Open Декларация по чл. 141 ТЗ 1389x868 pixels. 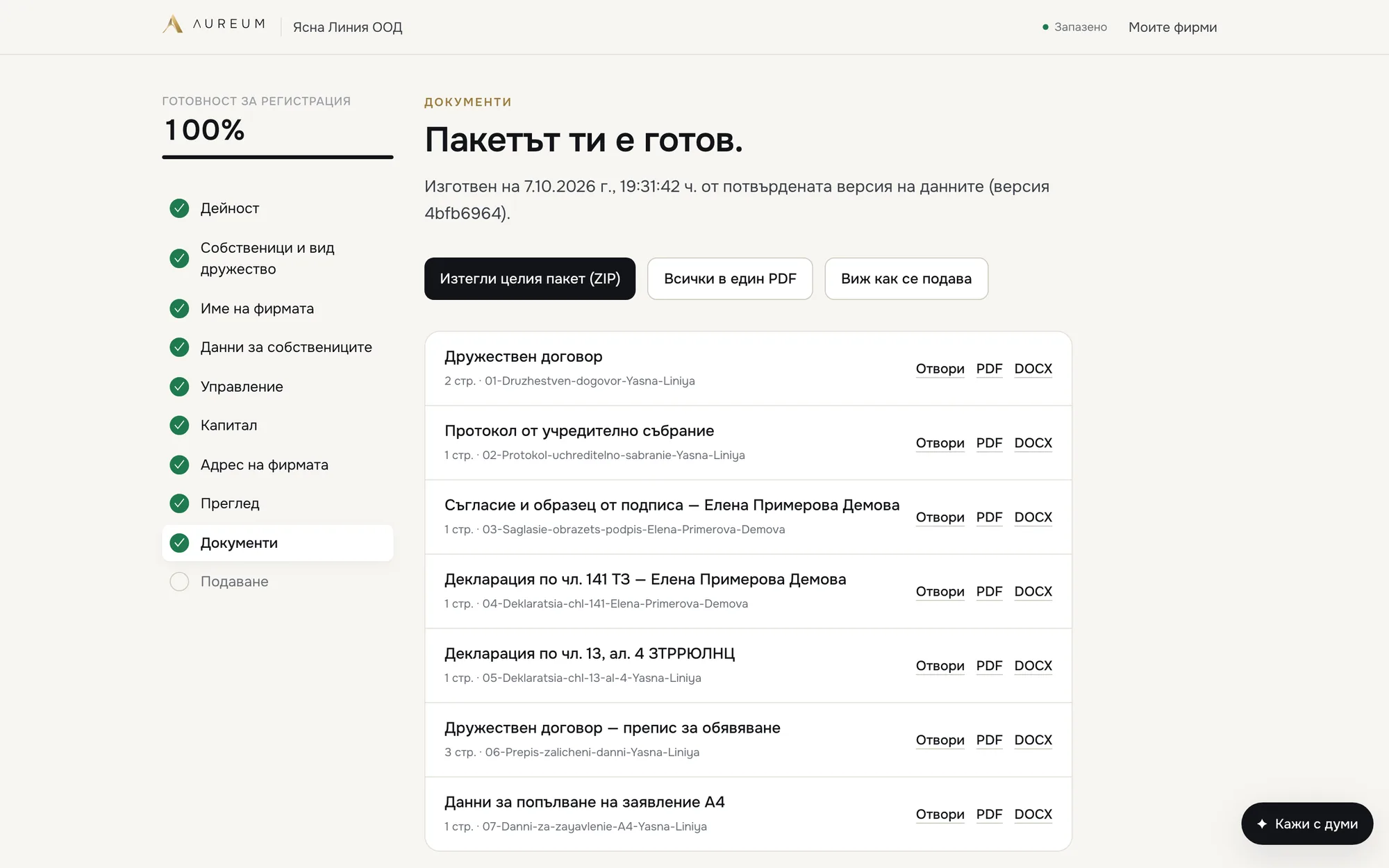coord(940,592)
